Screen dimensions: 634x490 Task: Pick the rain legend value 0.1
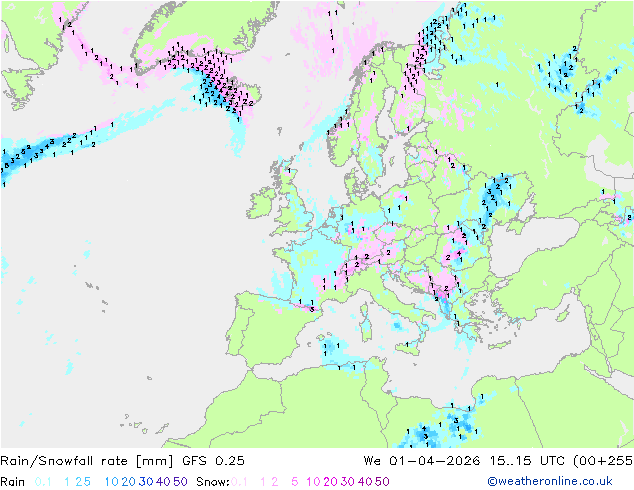click(43, 482)
